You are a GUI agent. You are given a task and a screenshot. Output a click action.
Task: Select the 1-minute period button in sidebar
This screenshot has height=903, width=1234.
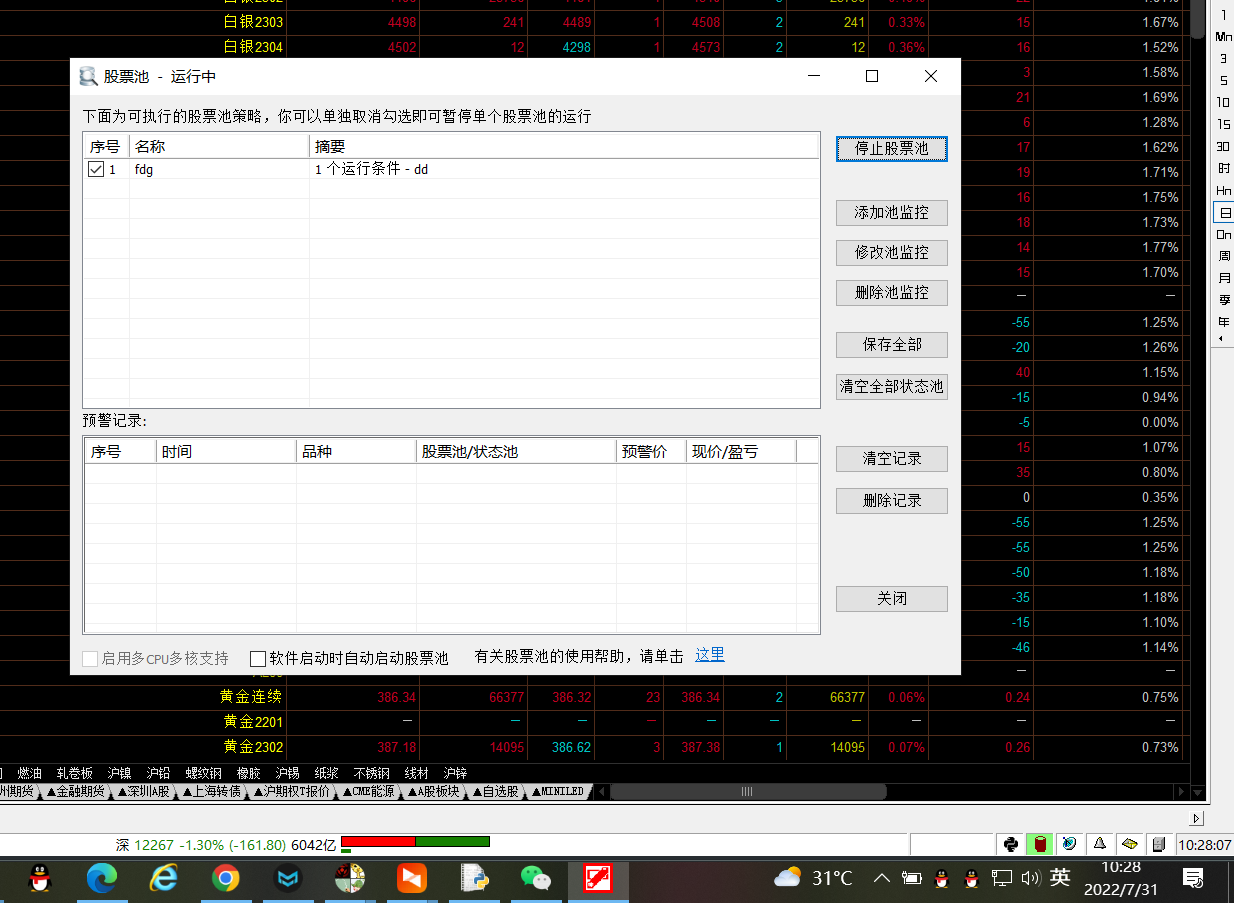[x=1224, y=14]
